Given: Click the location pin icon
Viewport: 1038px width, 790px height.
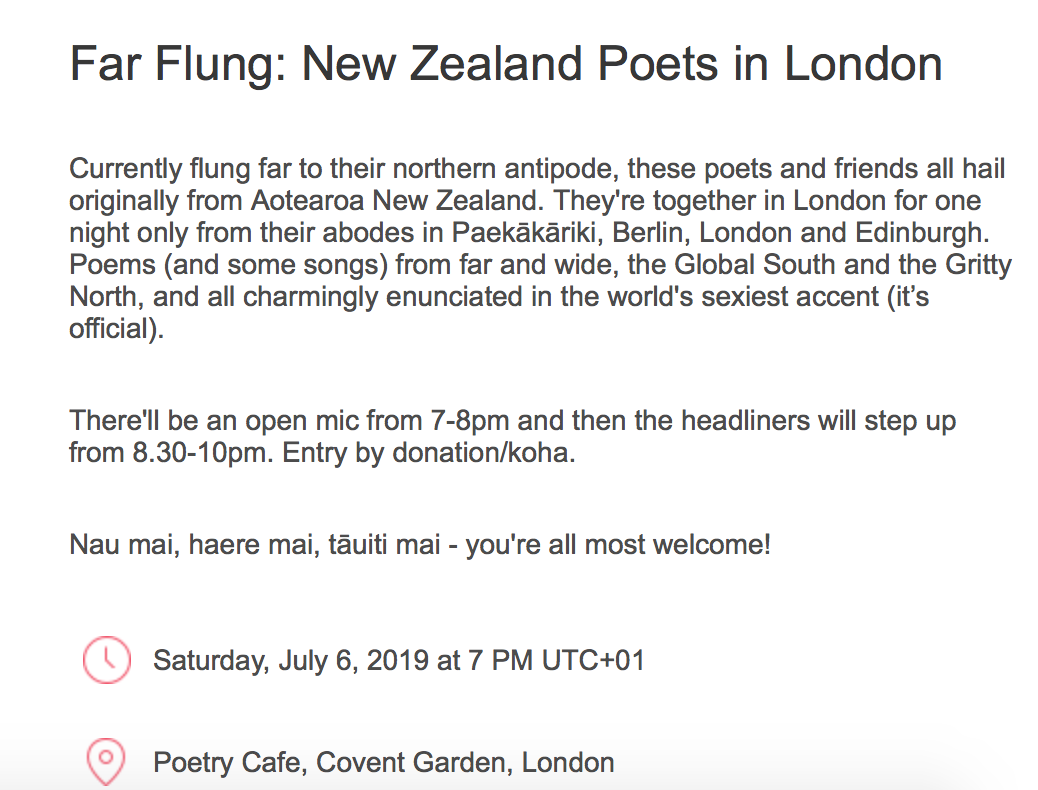Looking at the screenshot, I should [106, 762].
